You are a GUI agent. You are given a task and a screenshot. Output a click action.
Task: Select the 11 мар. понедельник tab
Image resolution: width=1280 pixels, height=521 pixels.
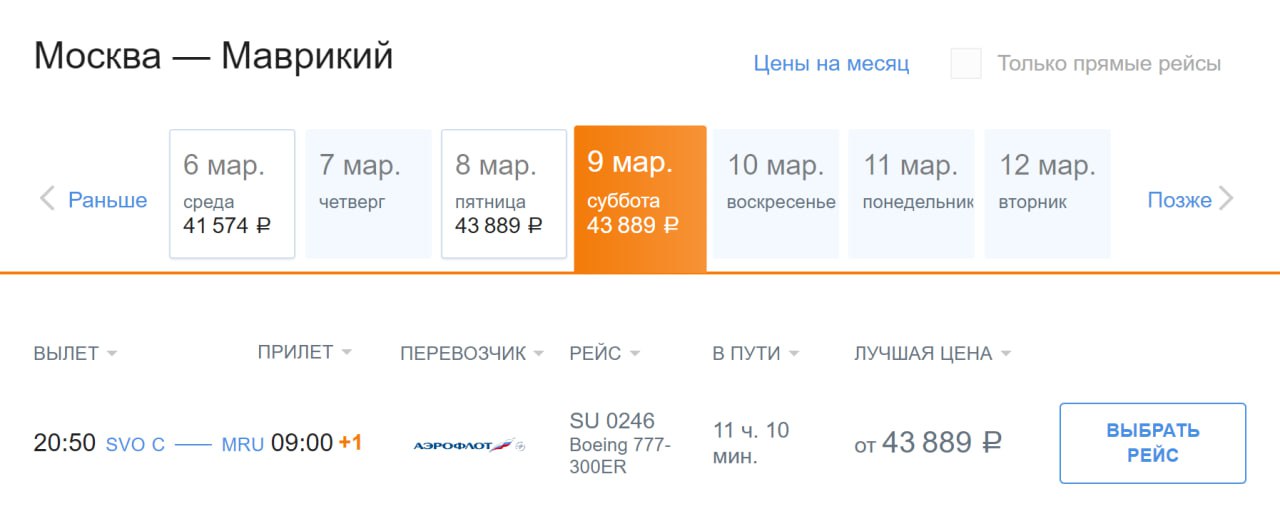[x=912, y=194]
